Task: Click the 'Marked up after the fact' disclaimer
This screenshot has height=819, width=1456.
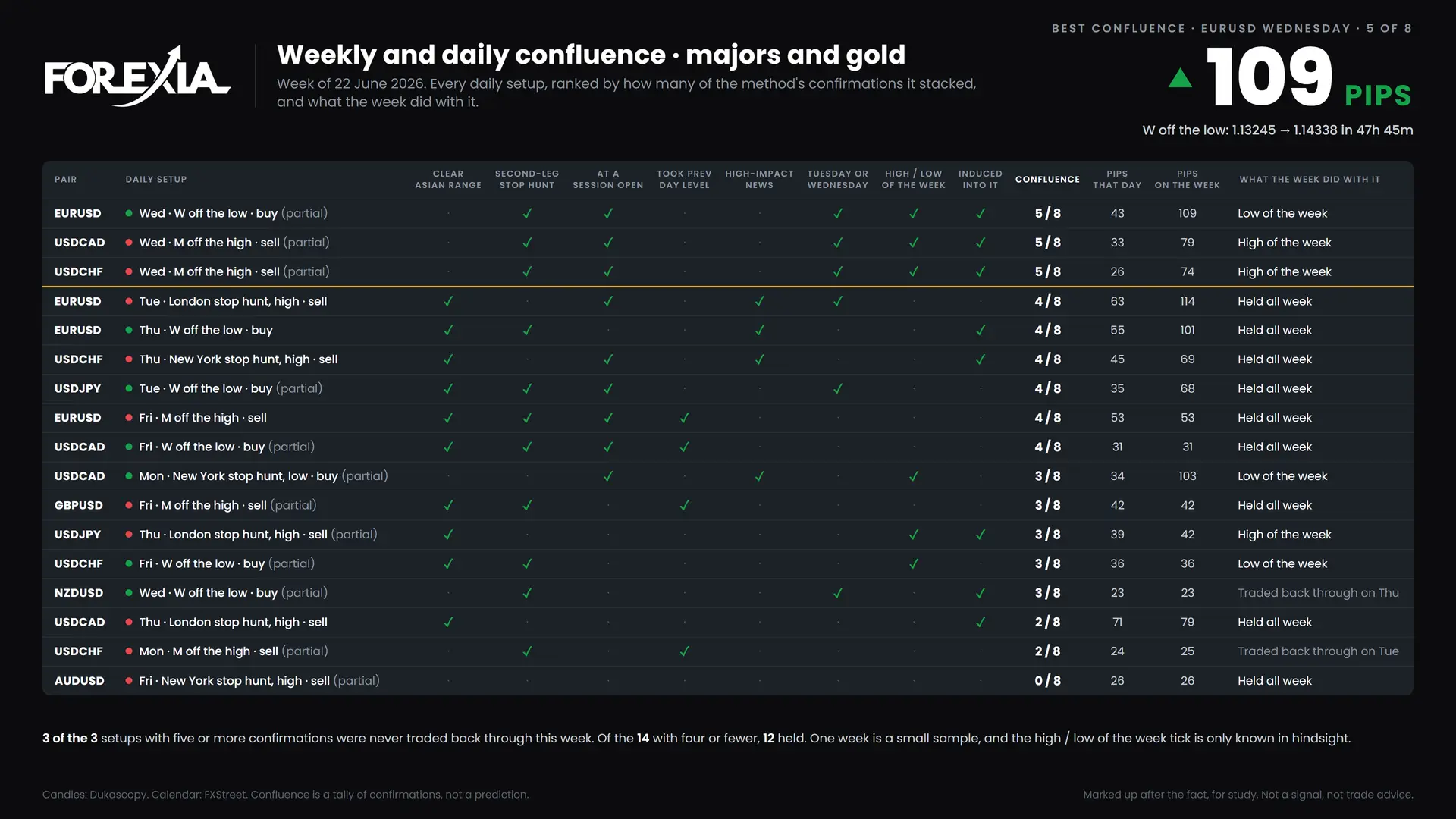Action: click(x=1247, y=795)
